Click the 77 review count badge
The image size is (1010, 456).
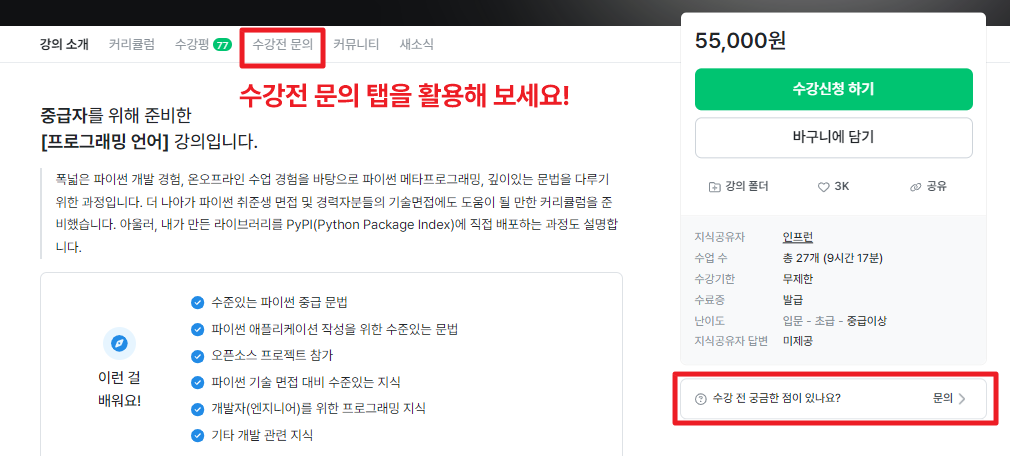coord(222,45)
